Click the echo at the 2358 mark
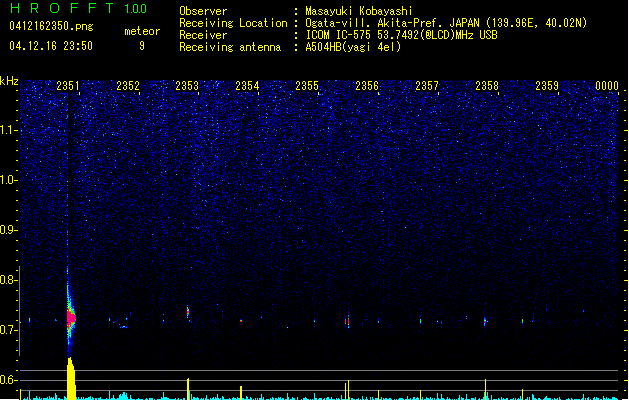 coord(485,321)
